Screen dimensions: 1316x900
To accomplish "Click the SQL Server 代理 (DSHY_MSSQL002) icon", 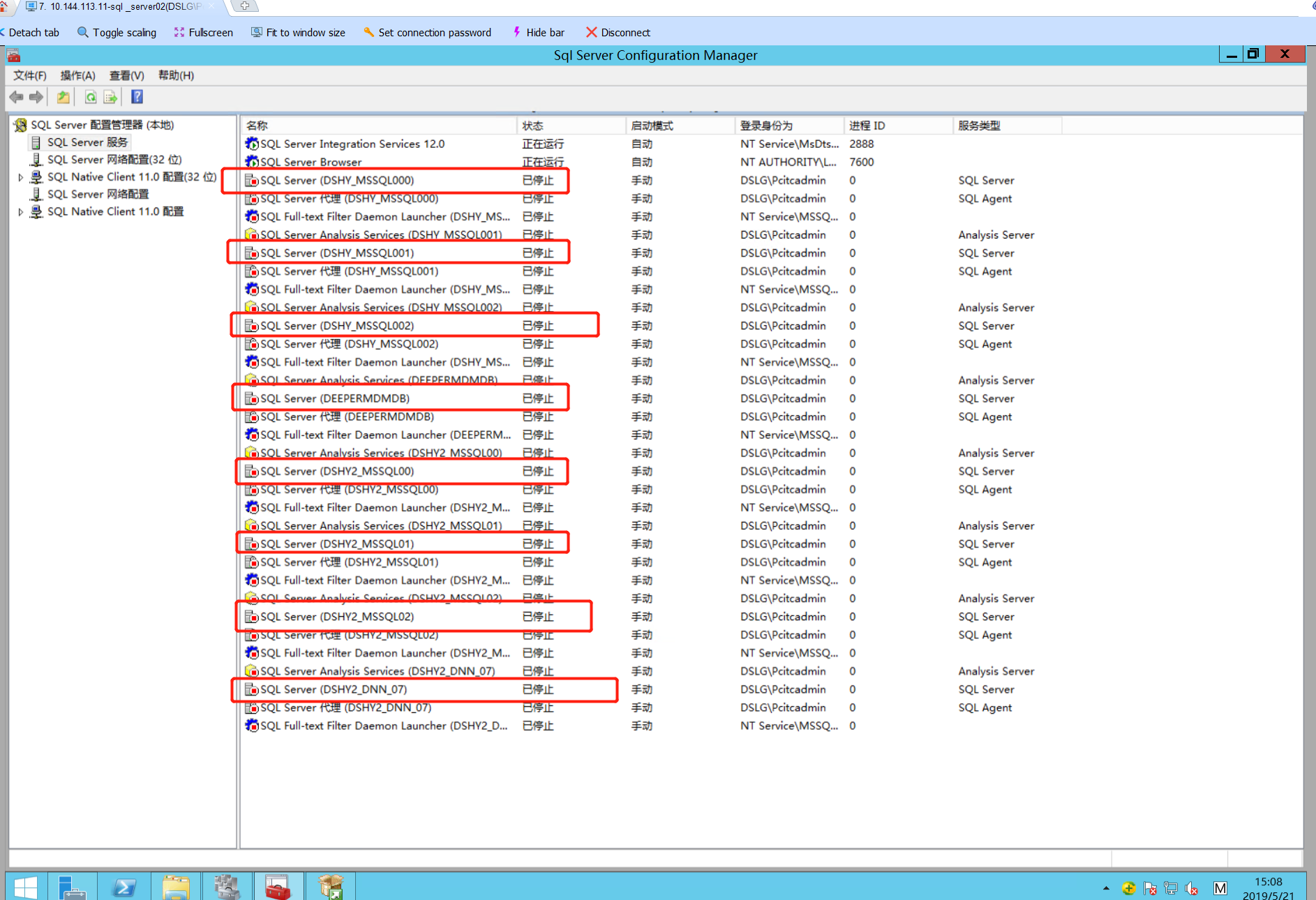I will point(252,344).
